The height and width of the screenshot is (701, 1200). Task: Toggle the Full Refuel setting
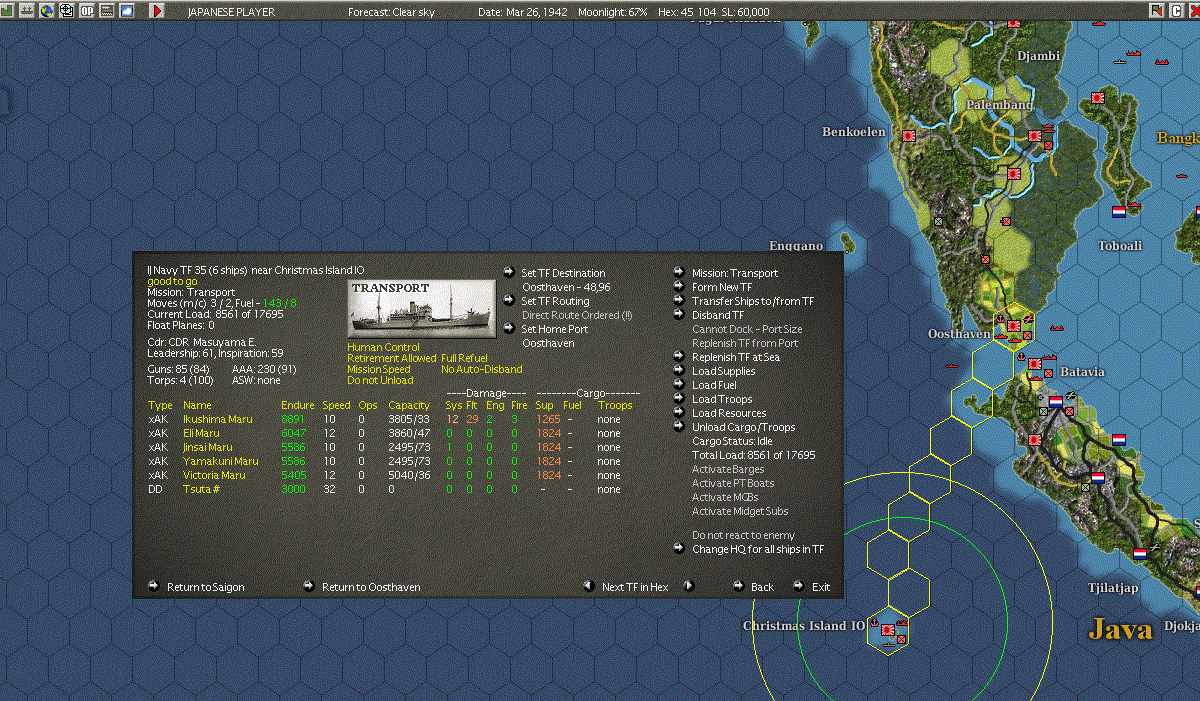(464, 359)
